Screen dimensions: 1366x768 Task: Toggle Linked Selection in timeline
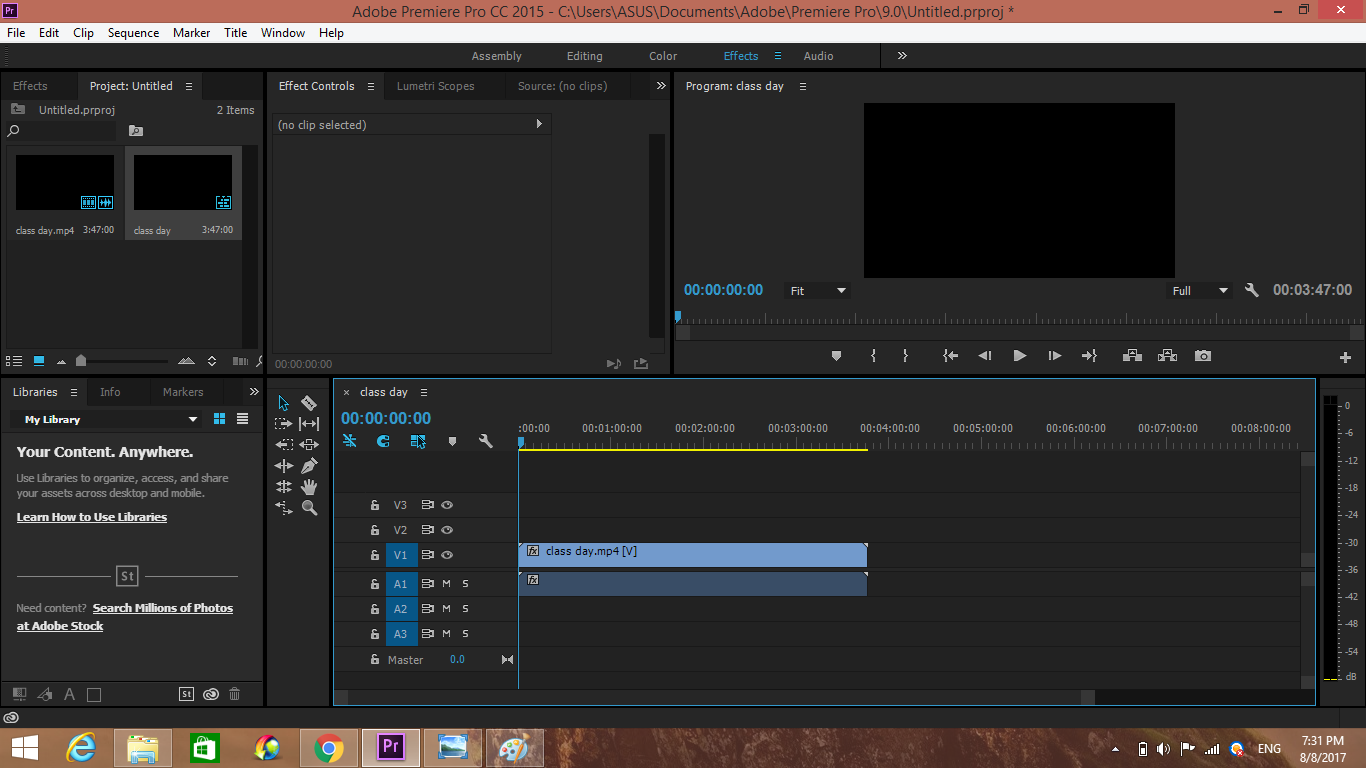(x=418, y=441)
